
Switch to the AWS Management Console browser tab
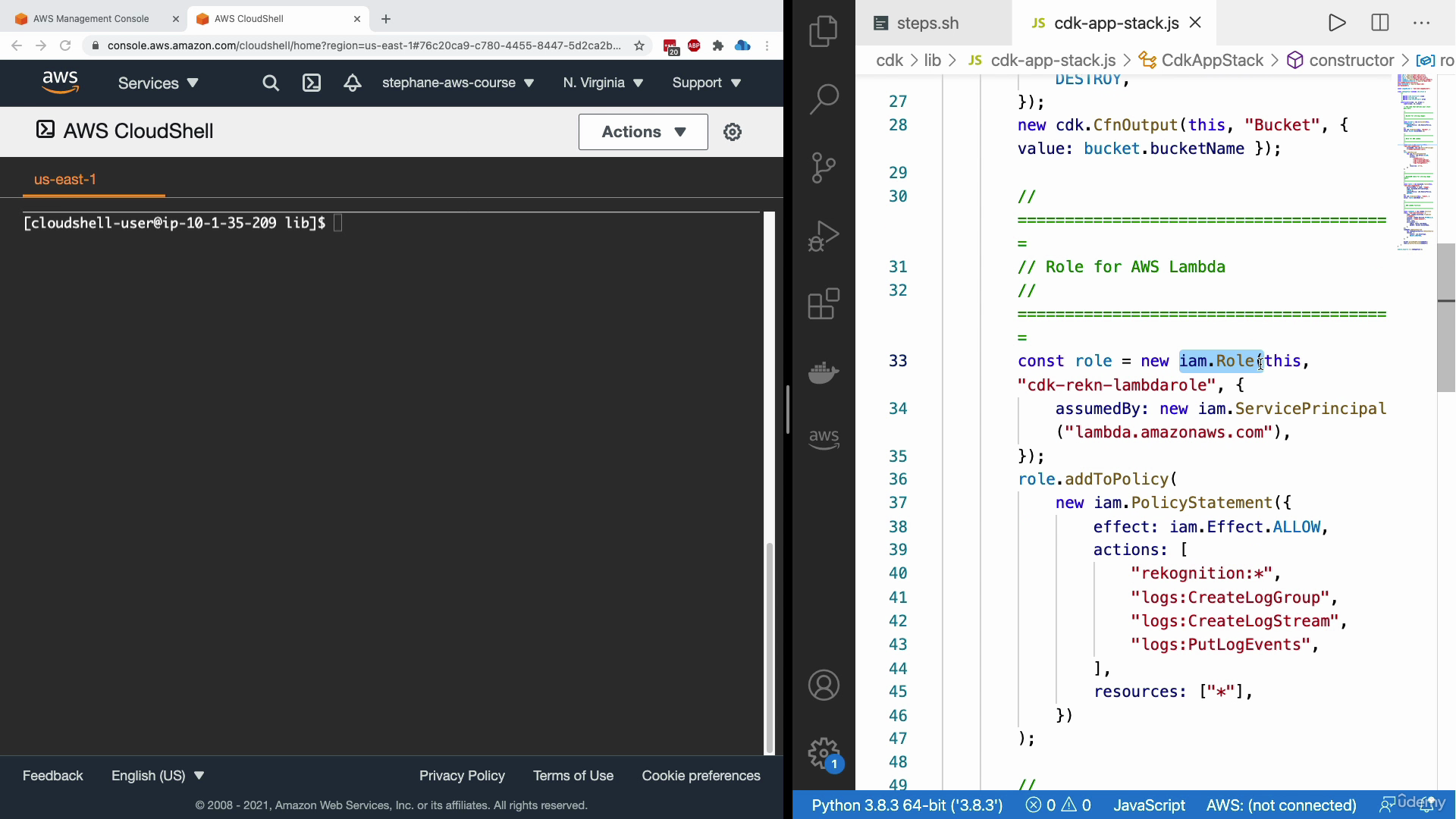point(91,19)
